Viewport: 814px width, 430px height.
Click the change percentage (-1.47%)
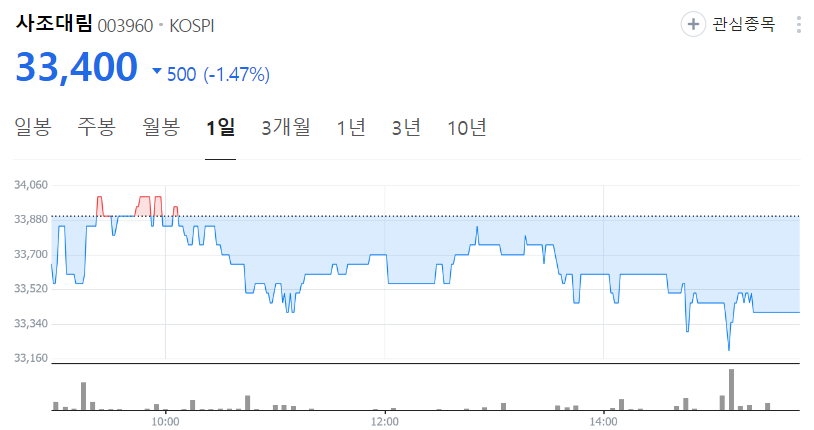click(x=236, y=74)
